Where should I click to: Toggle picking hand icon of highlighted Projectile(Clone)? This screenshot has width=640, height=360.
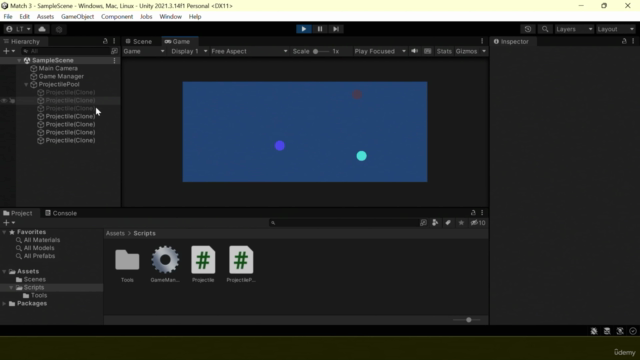coord(12,100)
